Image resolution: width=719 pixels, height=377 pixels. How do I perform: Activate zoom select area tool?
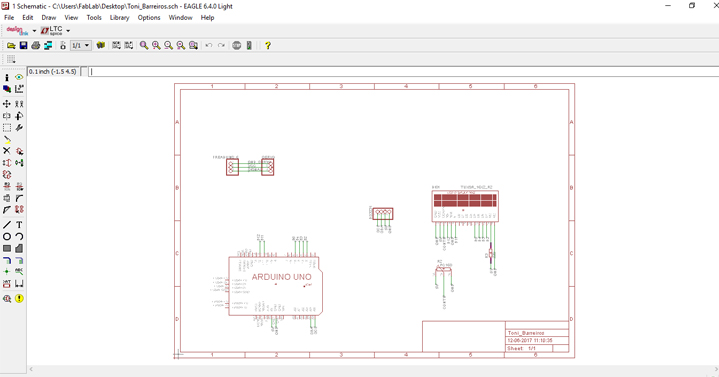(194, 45)
